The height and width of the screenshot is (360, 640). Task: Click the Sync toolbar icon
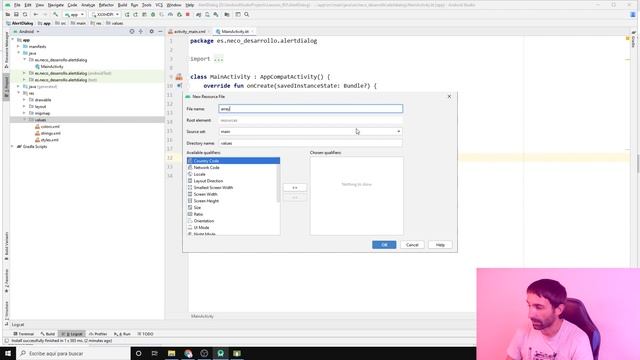click(x=25, y=14)
